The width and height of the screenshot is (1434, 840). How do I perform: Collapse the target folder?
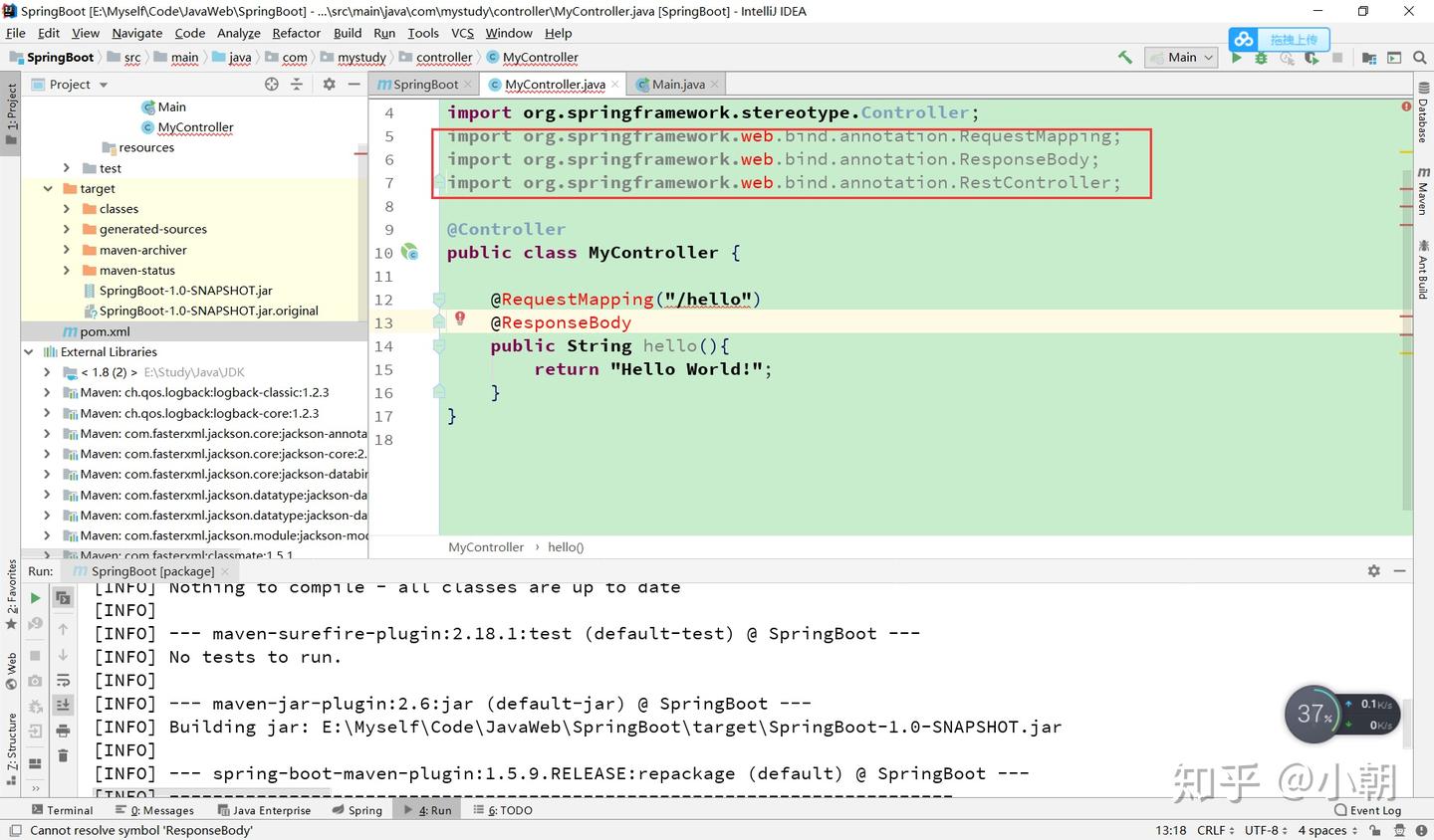(48, 188)
